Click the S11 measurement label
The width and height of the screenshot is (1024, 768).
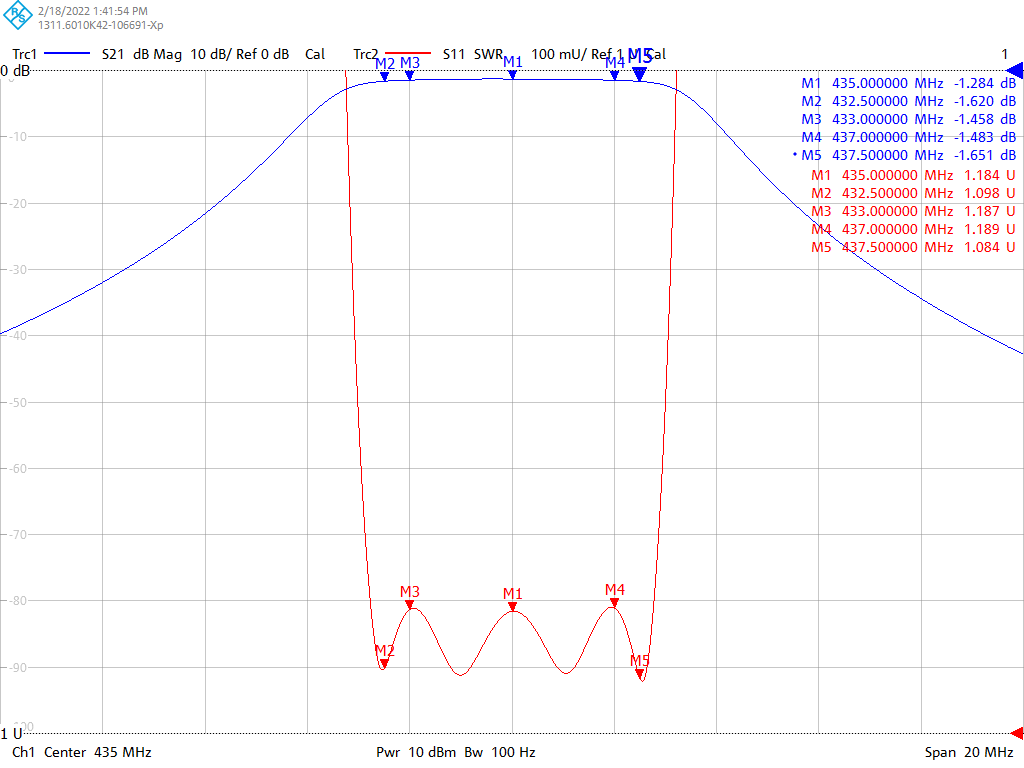(453, 54)
